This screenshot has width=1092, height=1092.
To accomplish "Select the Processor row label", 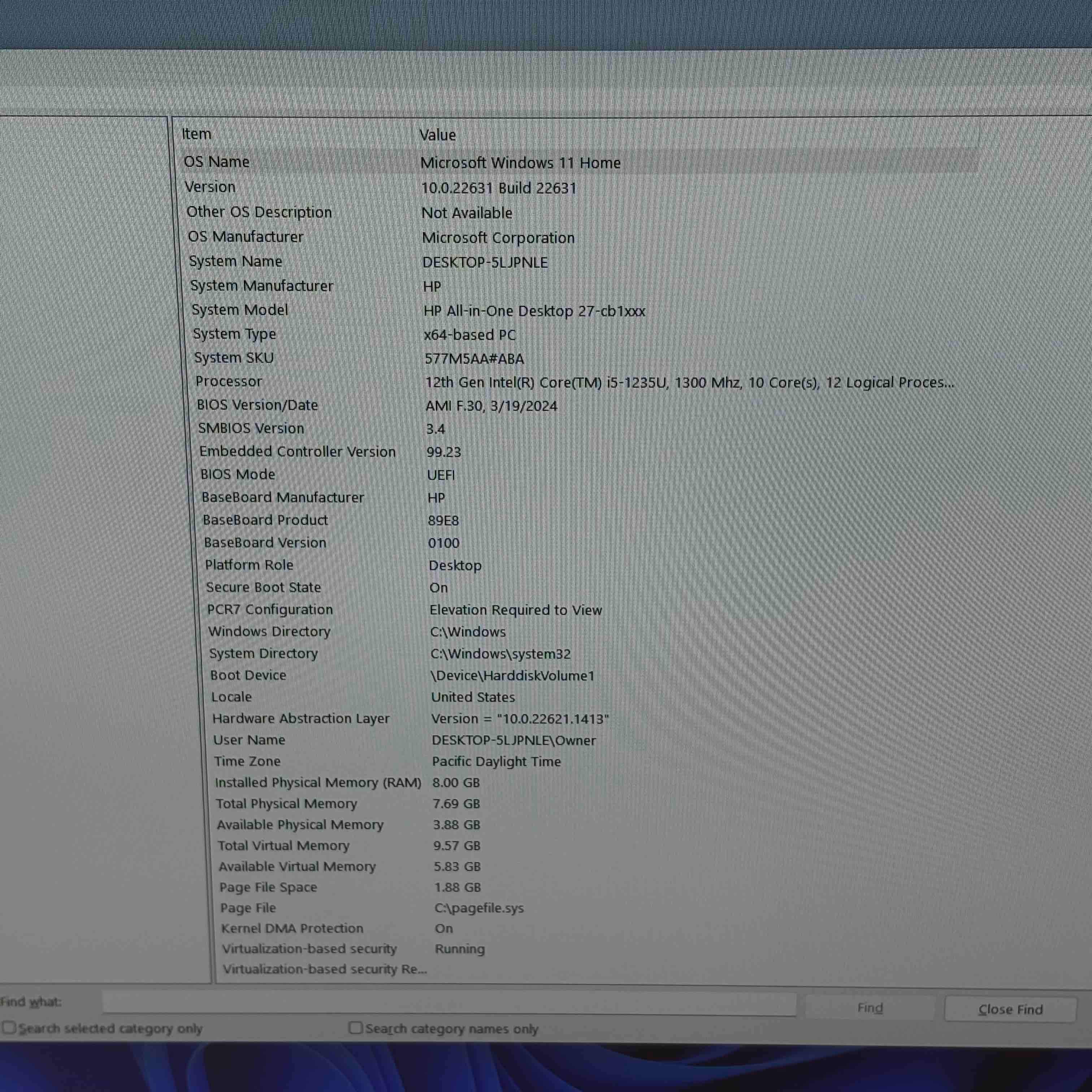I will [228, 382].
